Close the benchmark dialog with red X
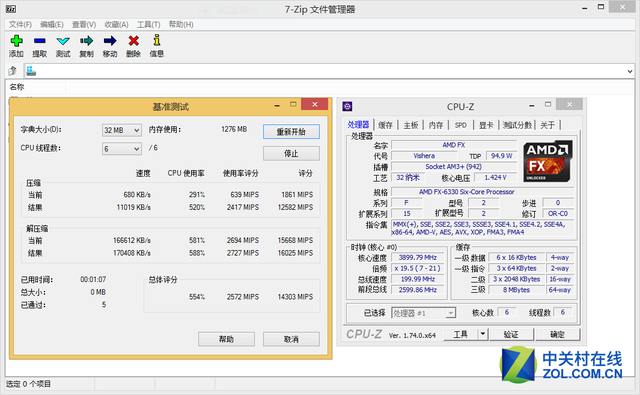 click(x=315, y=104)
